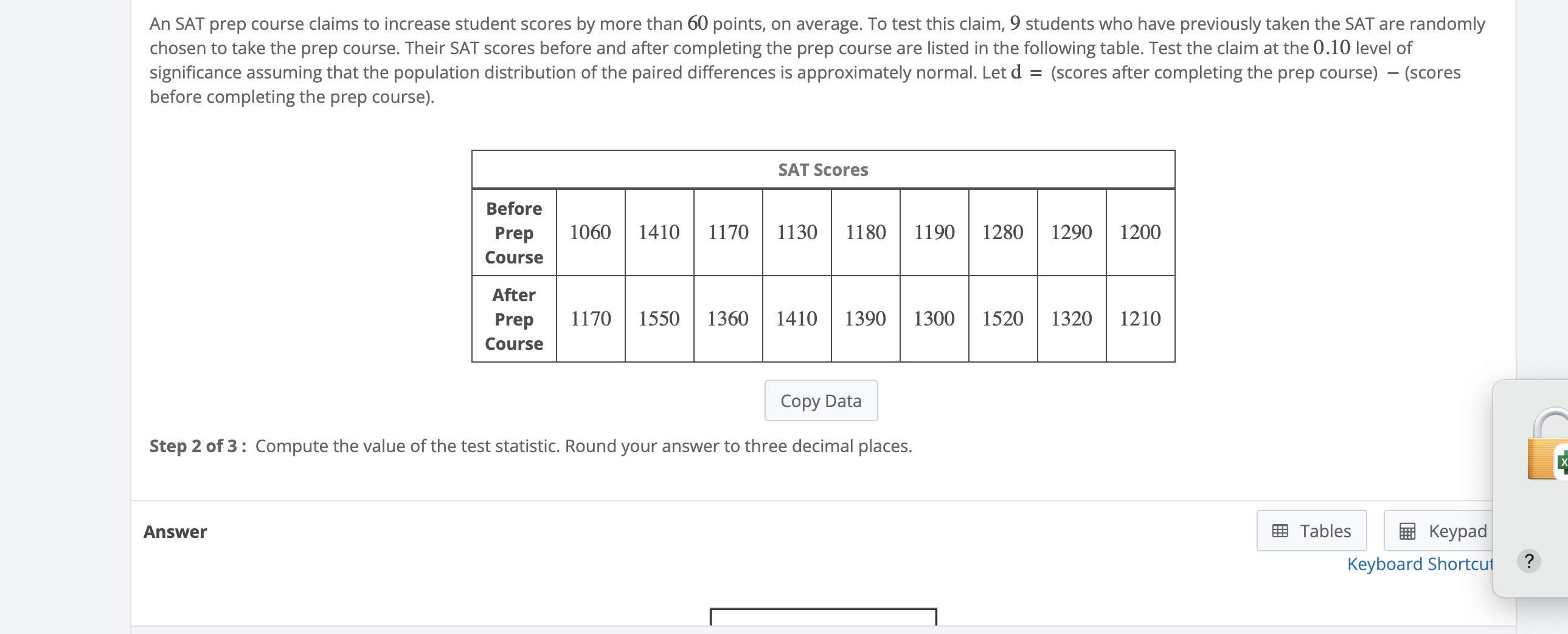
Task: Click the Step 2 of 3 label
Action: click(198, 446)
